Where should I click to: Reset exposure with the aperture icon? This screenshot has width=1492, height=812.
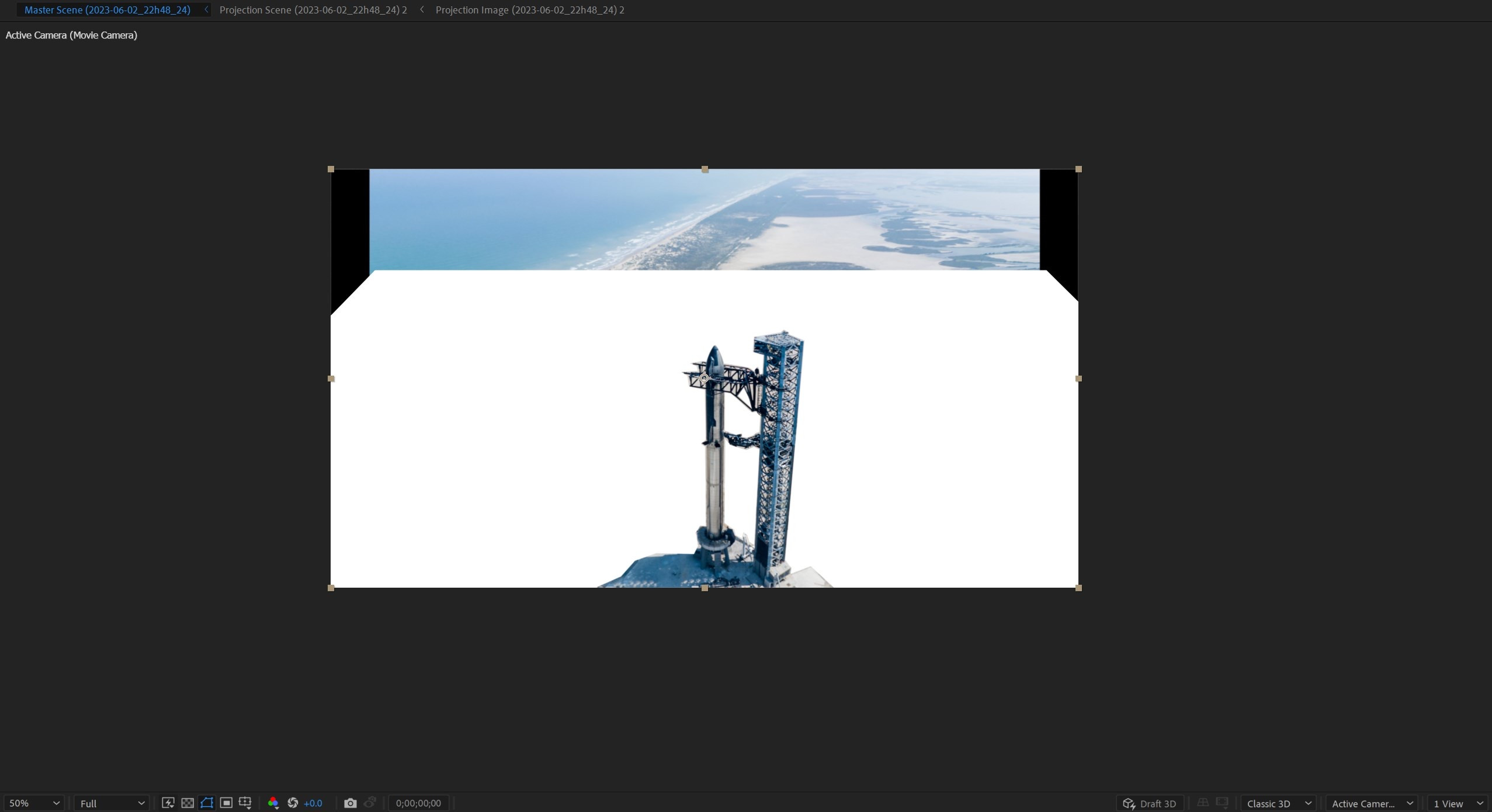point(293,803)
